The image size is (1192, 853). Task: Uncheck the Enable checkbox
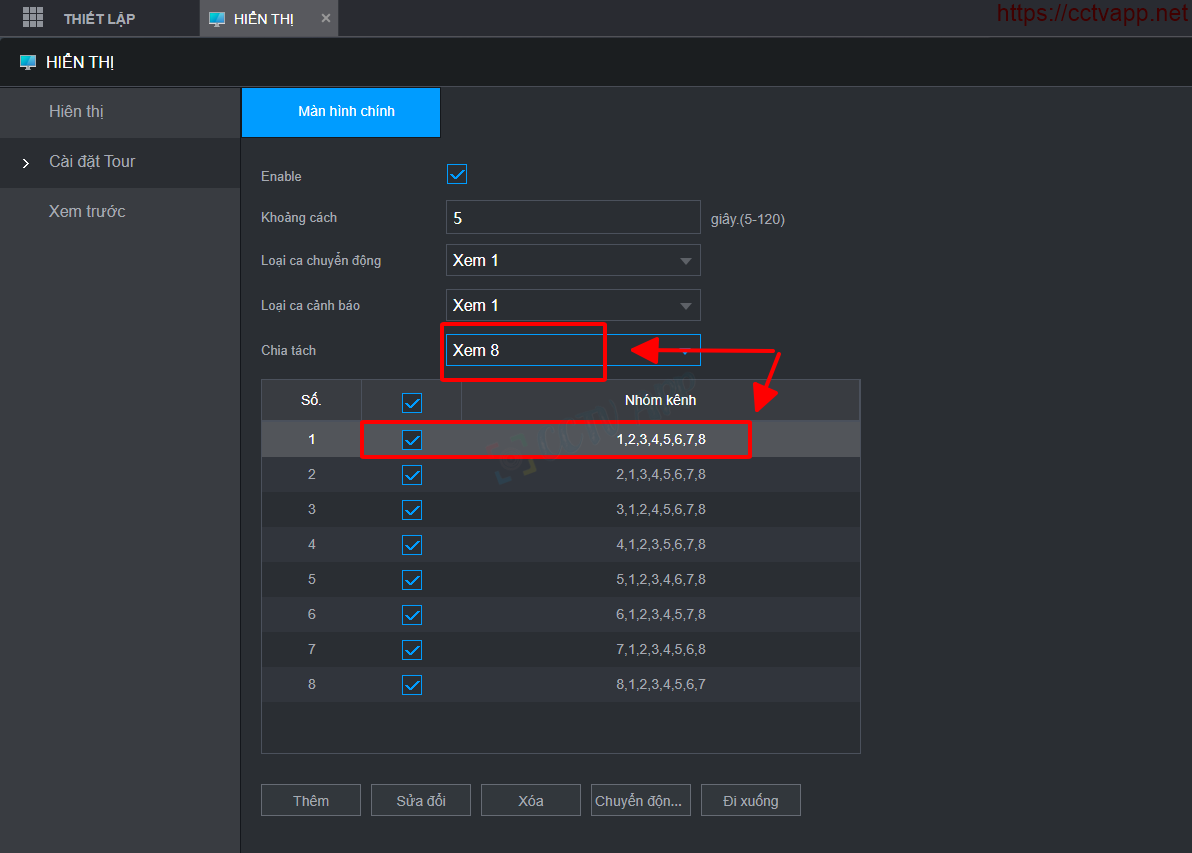coord(457,174)
